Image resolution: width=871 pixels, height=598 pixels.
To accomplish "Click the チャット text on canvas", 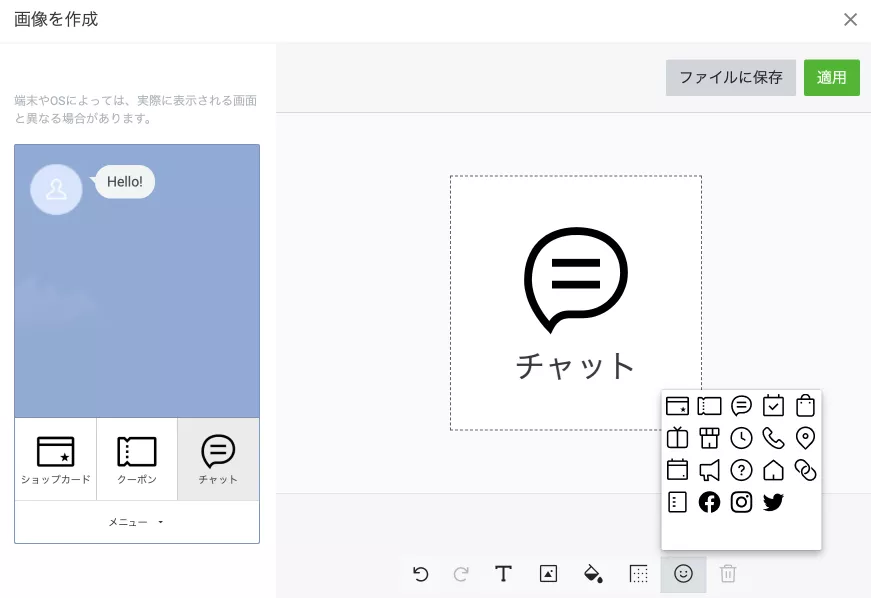I will pos(575,366).
